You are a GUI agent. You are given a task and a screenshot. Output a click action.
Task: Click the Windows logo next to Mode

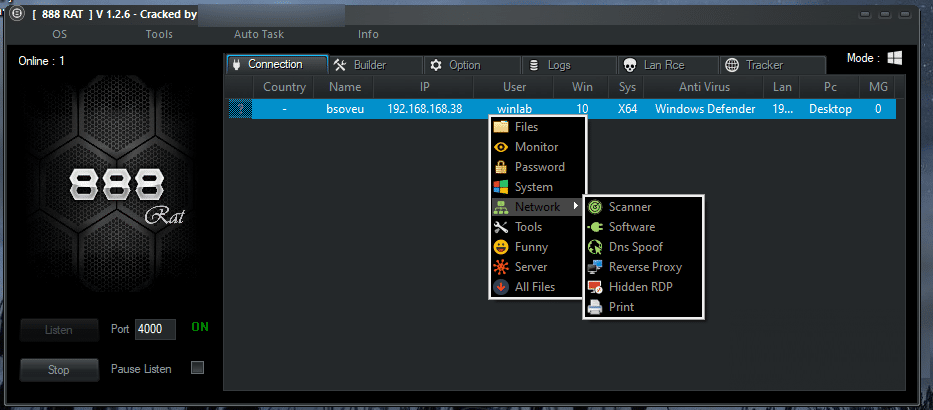pyautogui.click(x=896, y=59)
